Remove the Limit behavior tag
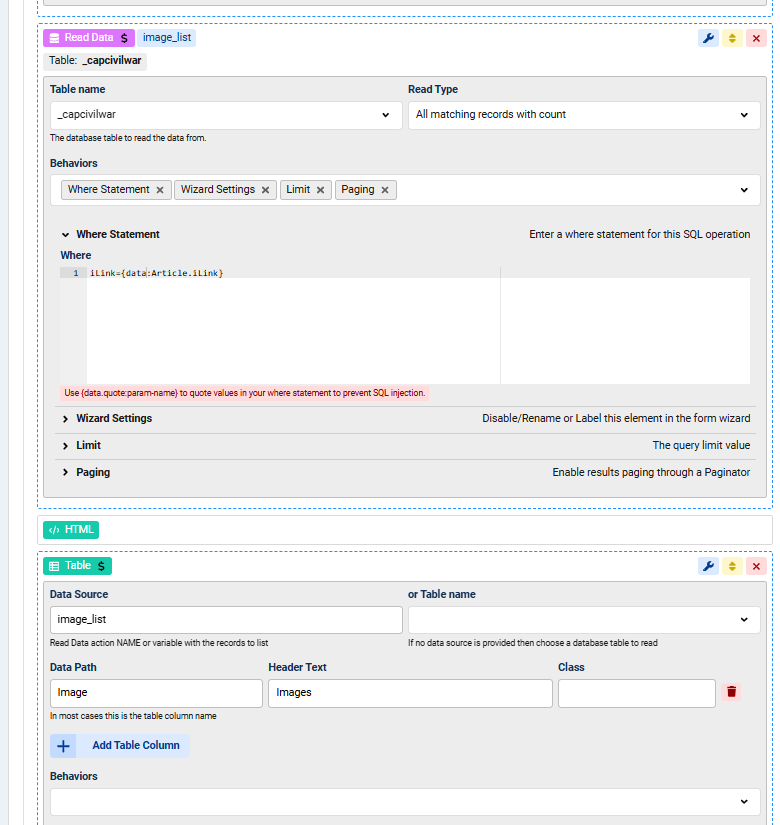 pos(321,190)
